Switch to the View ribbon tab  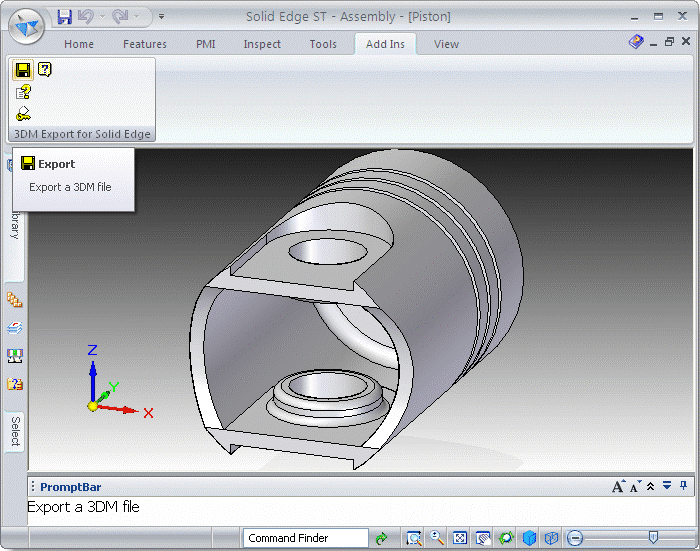click(x=446, y=44)
